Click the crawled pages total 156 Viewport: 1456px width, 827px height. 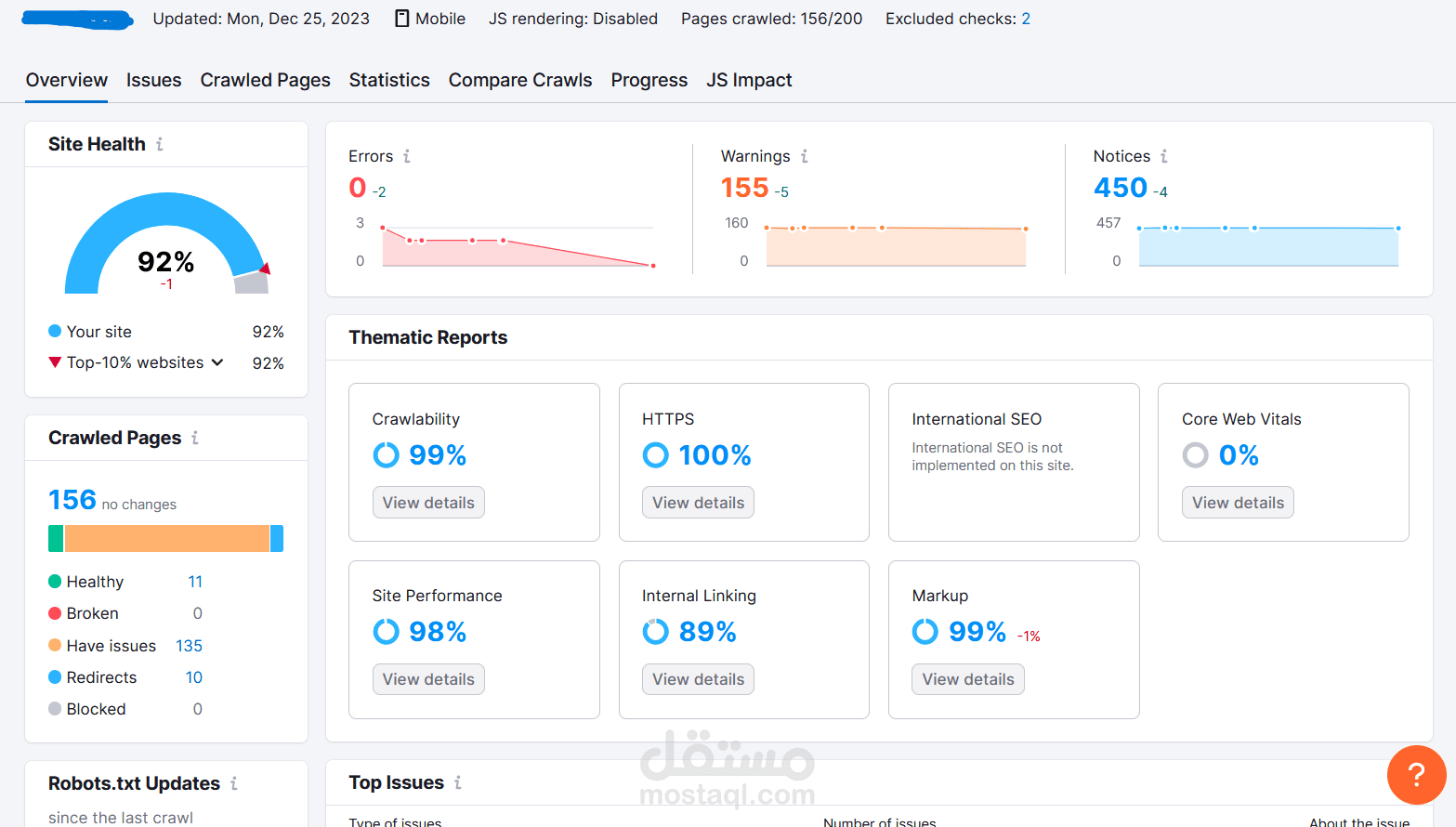72,500
